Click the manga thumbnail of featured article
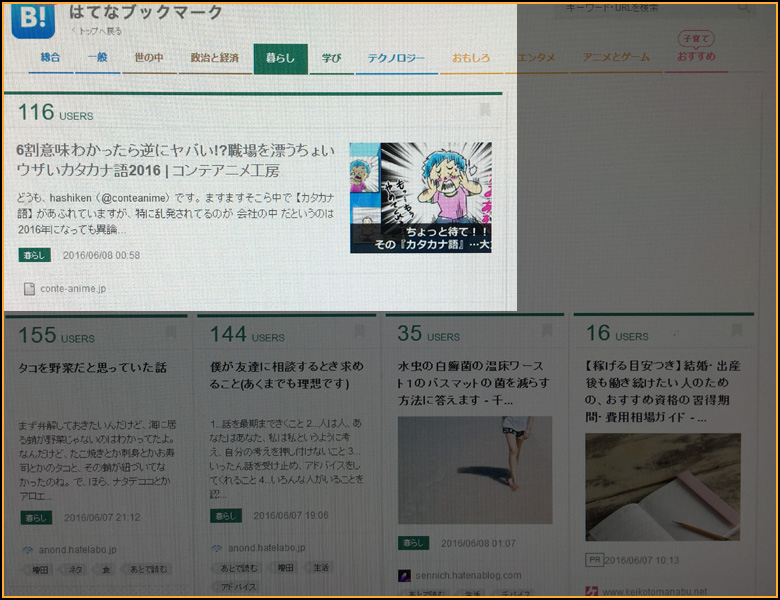780x600 pixels. click(421, 198)
